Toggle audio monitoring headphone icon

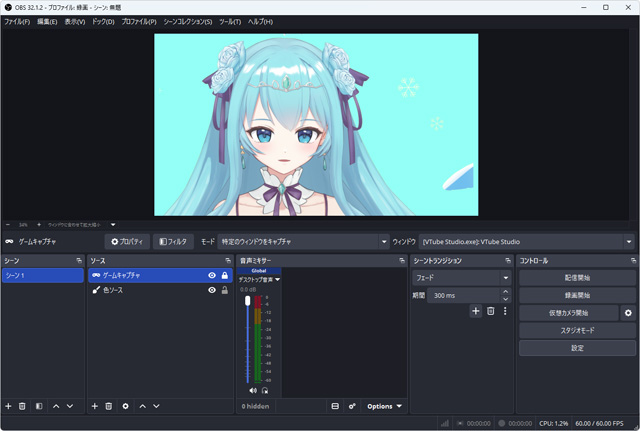pyautogui.click(x=265, y=391)
